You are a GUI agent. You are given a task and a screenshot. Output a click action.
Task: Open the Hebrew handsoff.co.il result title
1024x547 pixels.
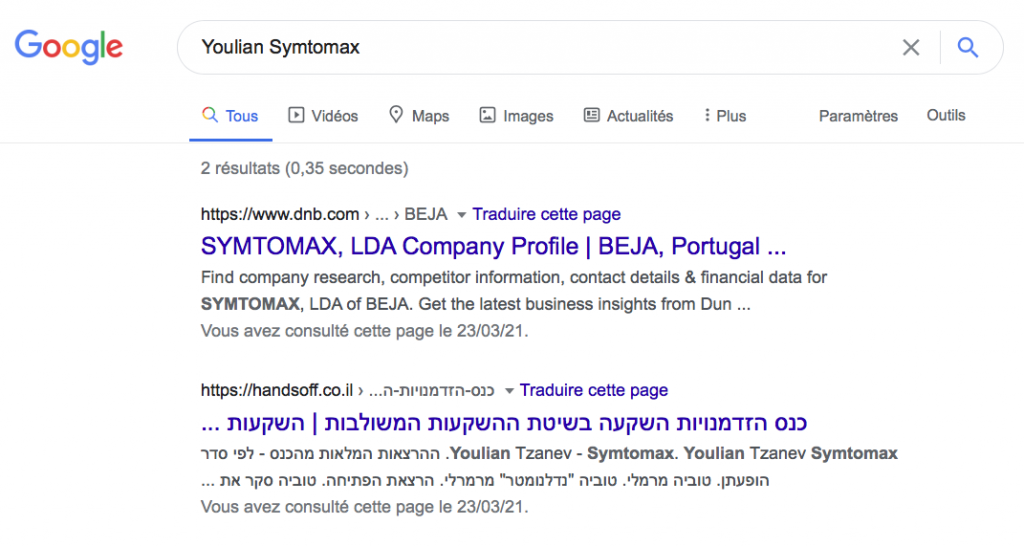504,422
